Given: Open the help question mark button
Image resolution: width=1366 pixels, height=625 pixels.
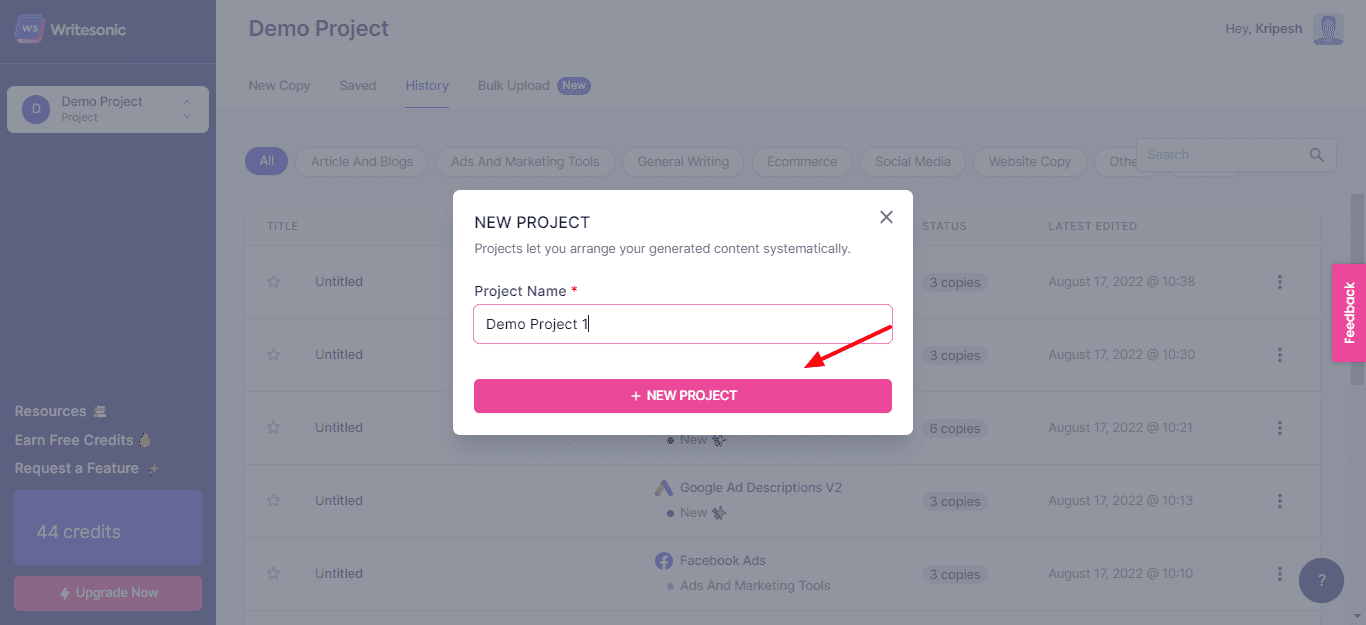Looking at the screenshot, I should [x=1321, y=580].
